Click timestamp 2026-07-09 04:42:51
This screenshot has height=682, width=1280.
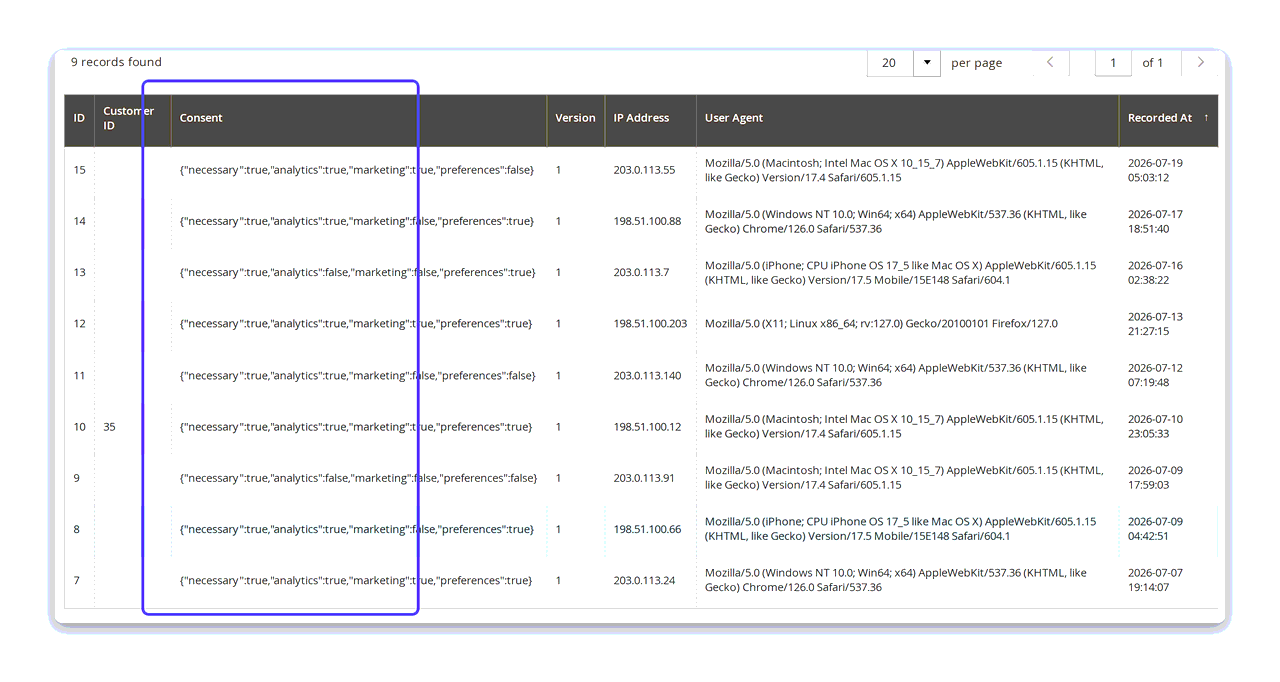pos(1155,529)
